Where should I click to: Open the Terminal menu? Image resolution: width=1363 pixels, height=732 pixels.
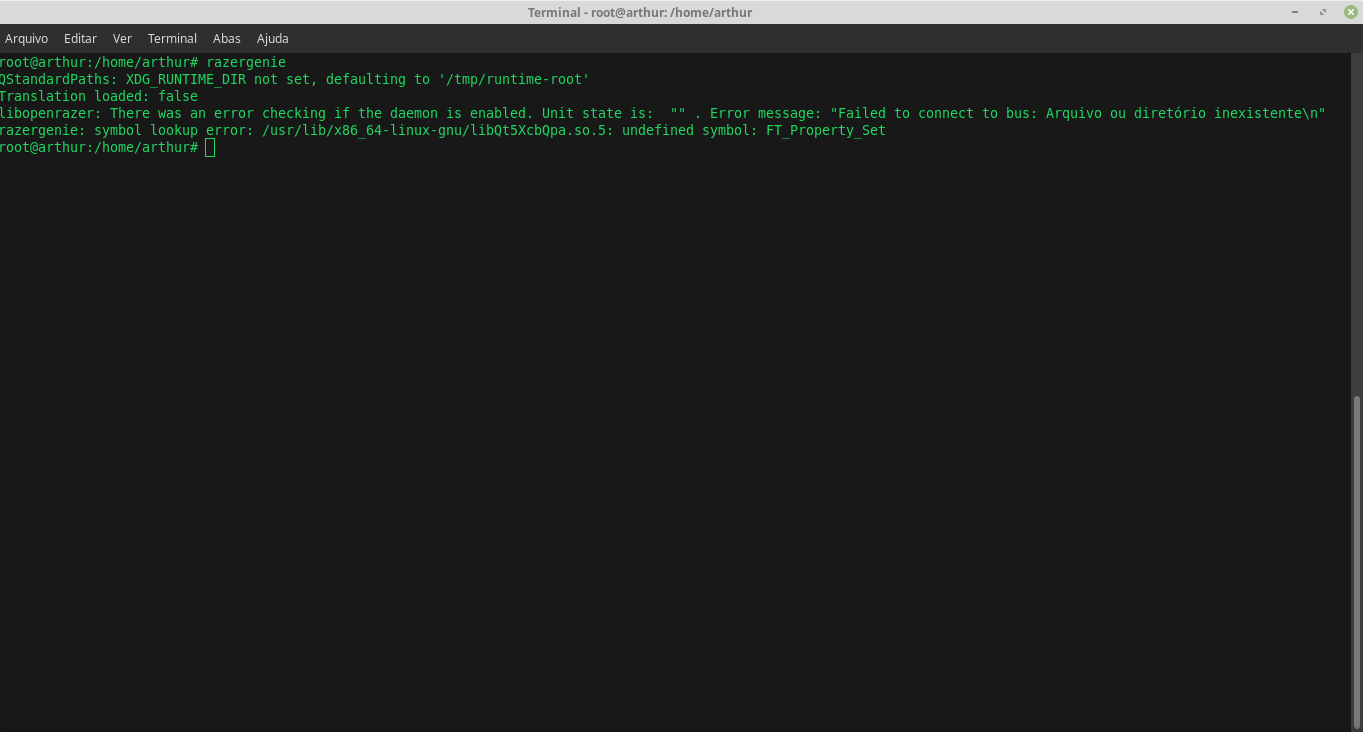pyautogui.click(x=171, y=38)
